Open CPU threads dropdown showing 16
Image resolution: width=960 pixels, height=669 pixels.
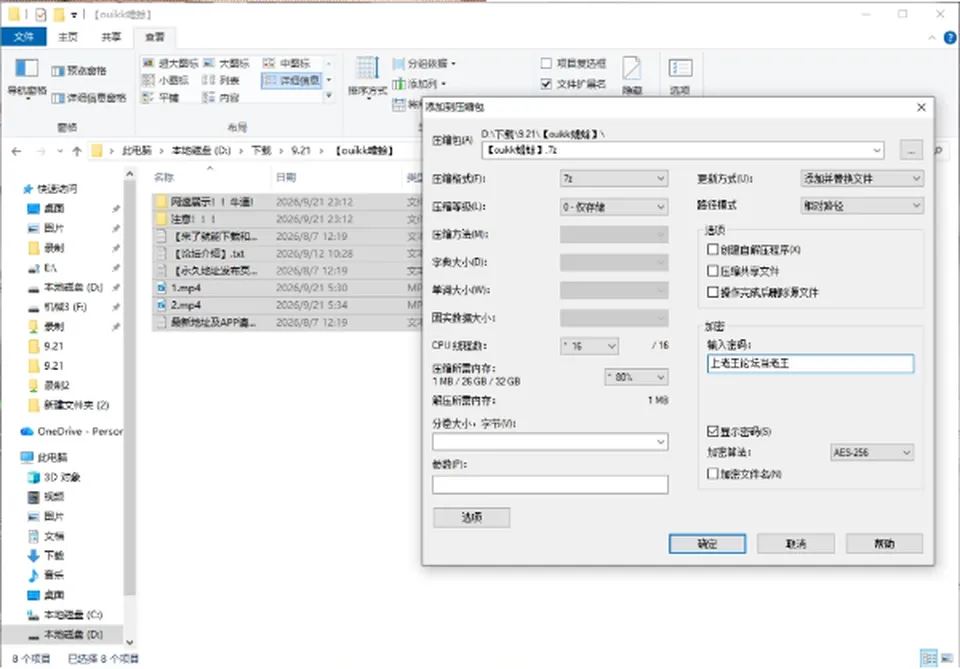[x=590, y=346]
